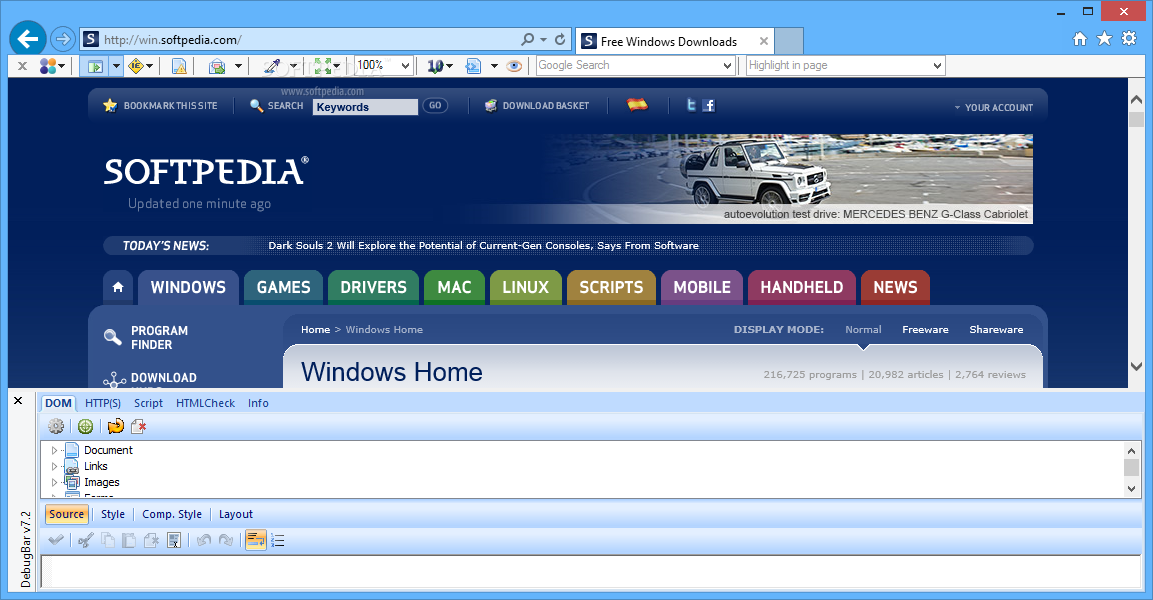Image resolution: width=1153 pixels, height=600 pixels.
Task: Open the DRIVERS category tab
Action: (373, 288)
